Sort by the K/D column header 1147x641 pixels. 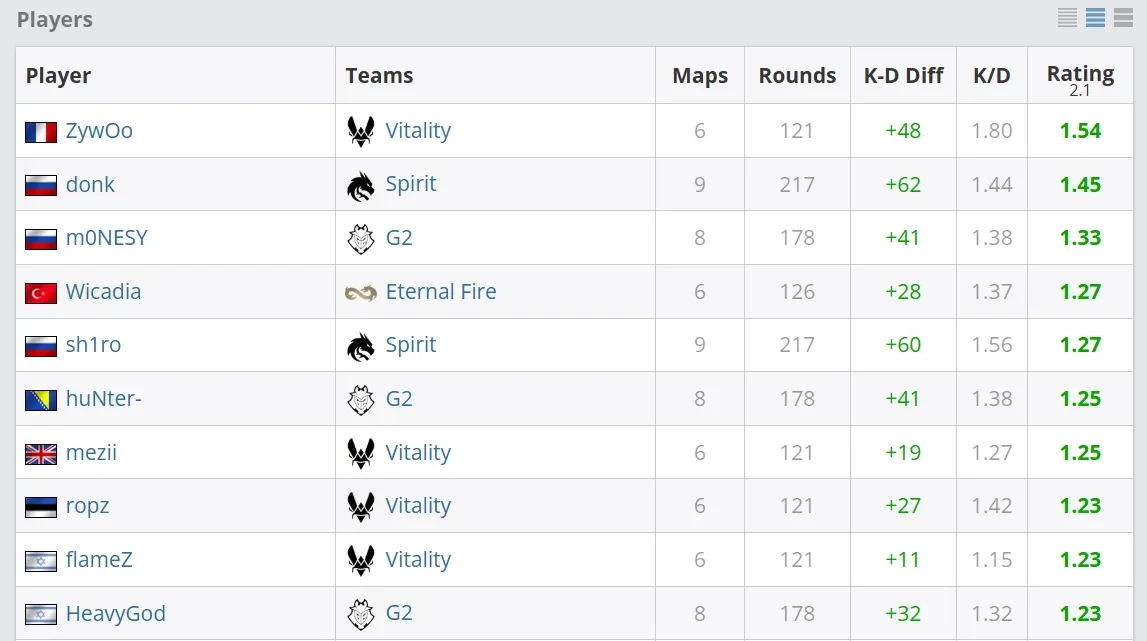[991, 75]
